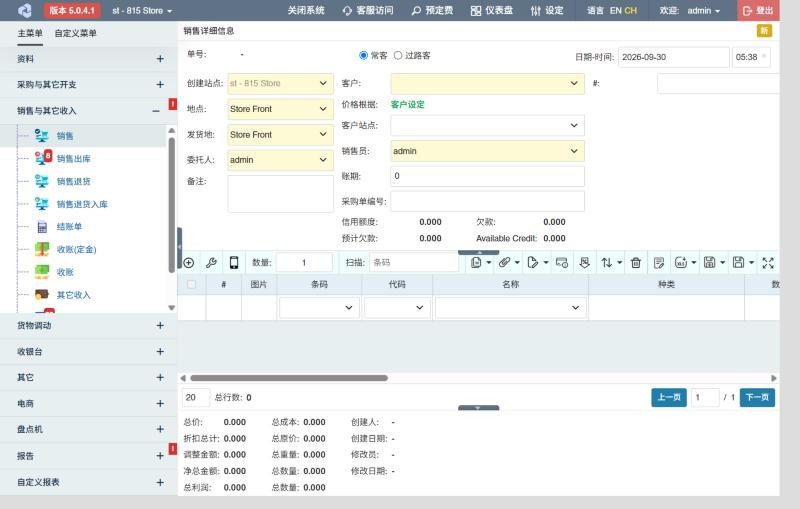Viewport: 800px width, 509px height.
Task: Click the 登出 logout button
Action: (758, 10)
